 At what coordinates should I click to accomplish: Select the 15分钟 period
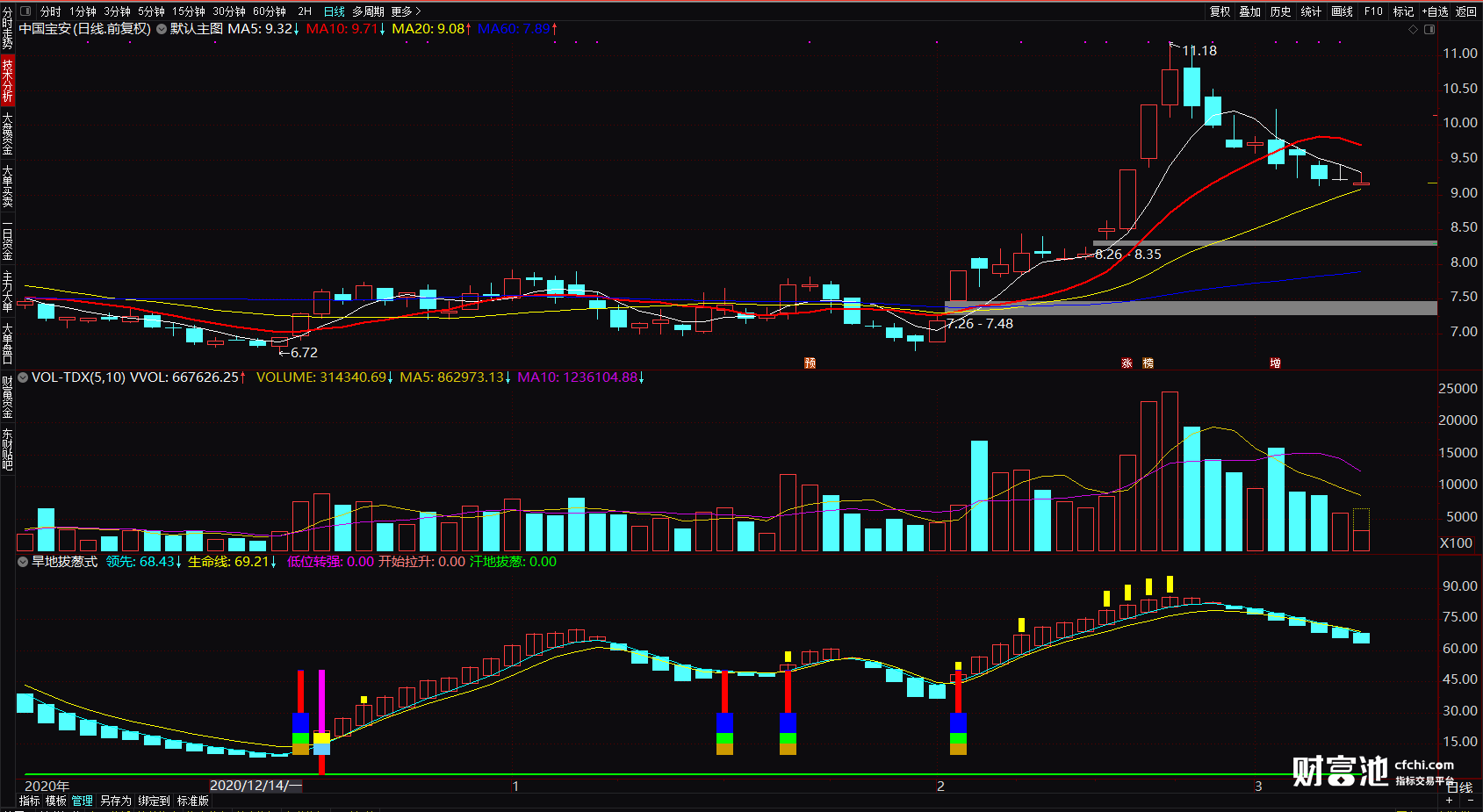[x=189, y=11]
